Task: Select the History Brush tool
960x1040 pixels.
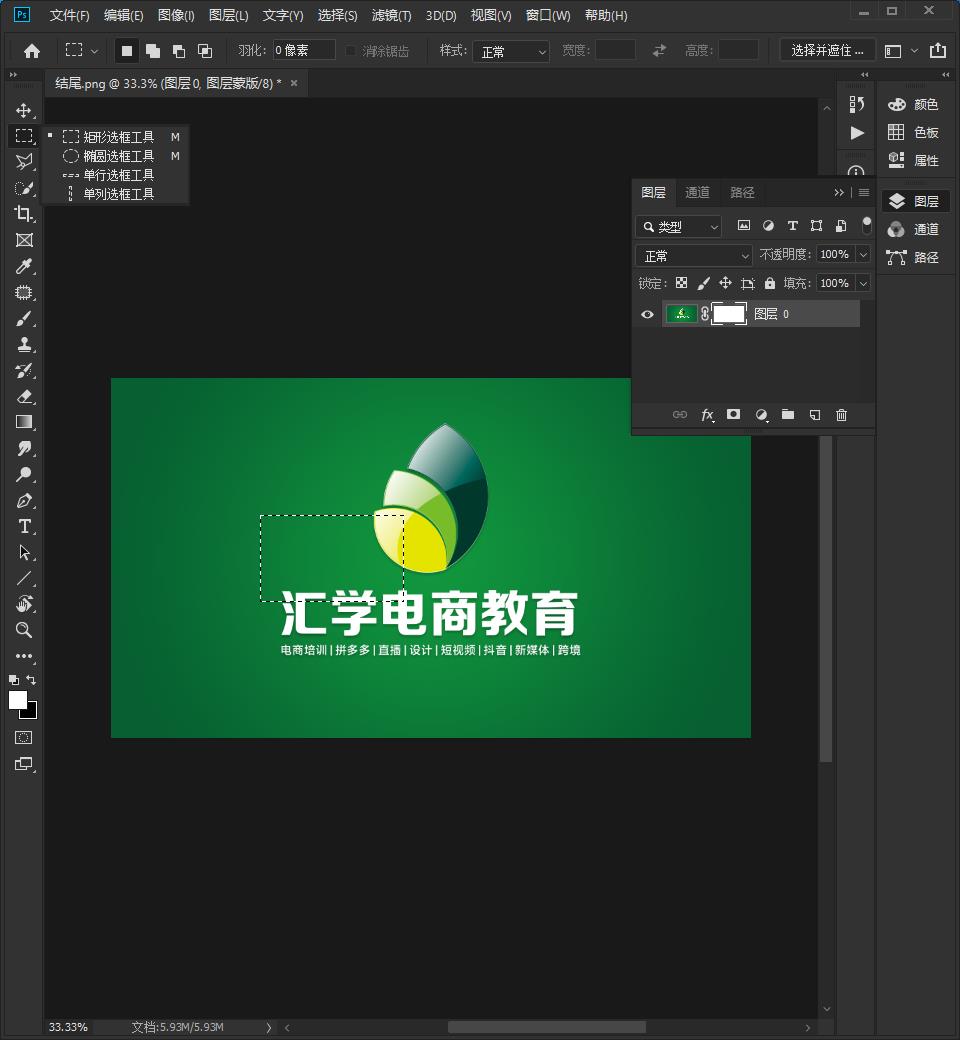Action: 24,370
